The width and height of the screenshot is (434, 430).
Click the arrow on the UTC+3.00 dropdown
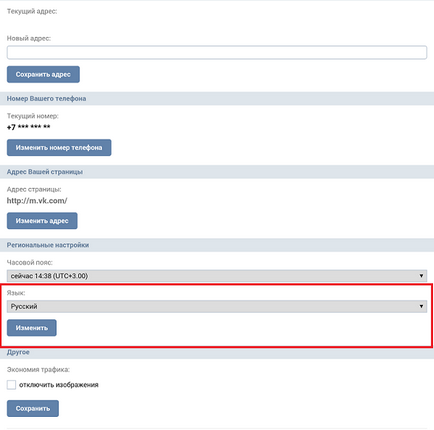[x=421, y=276]
